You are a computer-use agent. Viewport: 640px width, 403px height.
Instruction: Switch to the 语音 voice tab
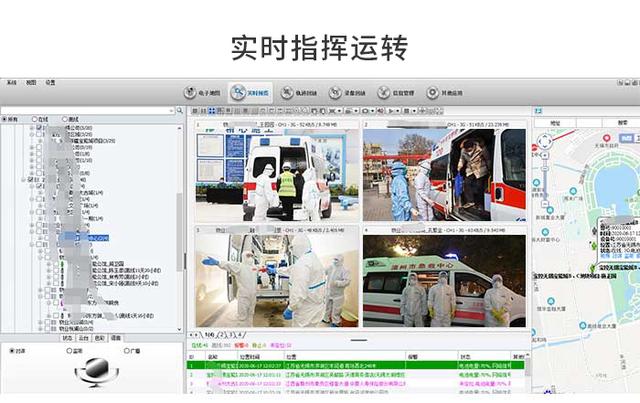click(115, 338)
